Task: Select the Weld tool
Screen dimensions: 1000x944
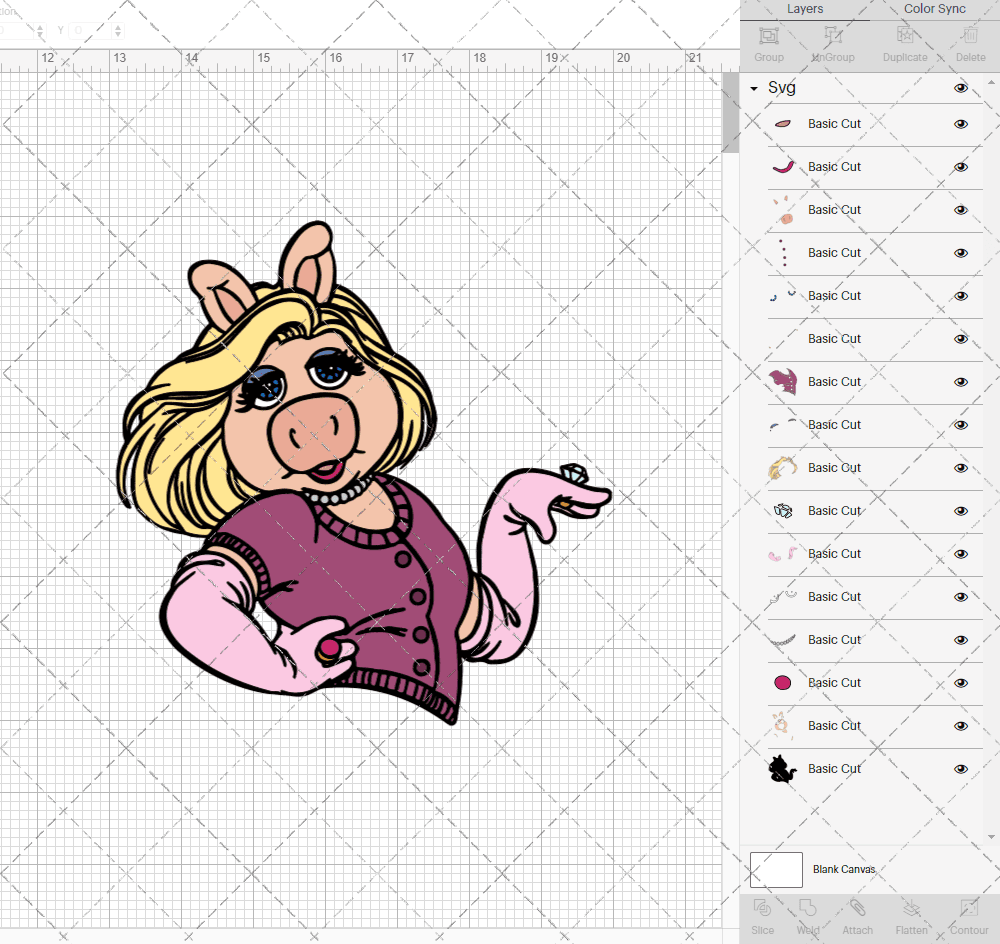Action: click(x=807, y=908)
